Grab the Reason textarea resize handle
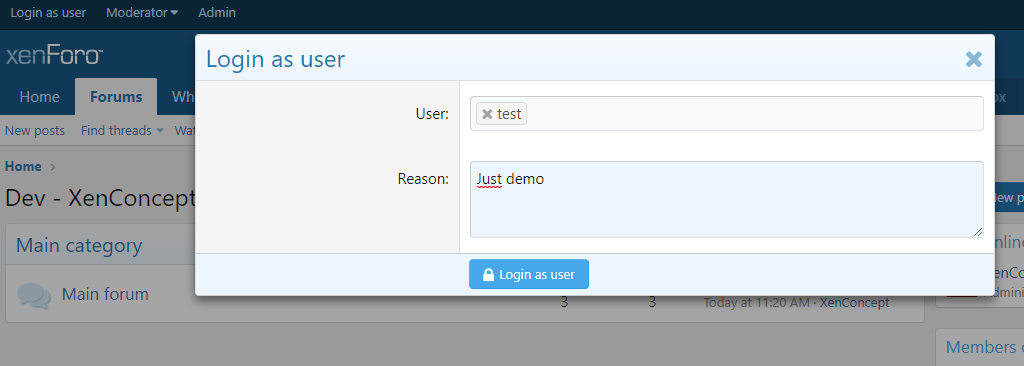 (977, 232)
